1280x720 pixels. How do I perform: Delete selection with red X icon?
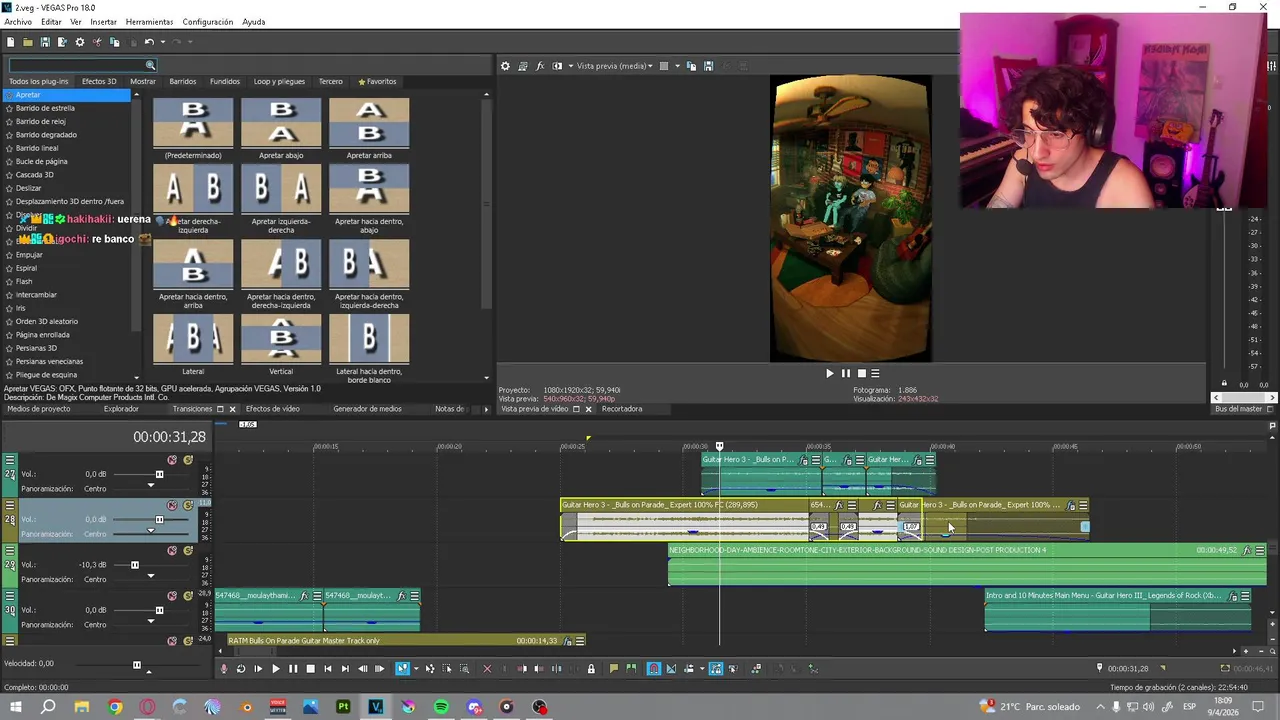pyautogui.click(x=487, y=669)
